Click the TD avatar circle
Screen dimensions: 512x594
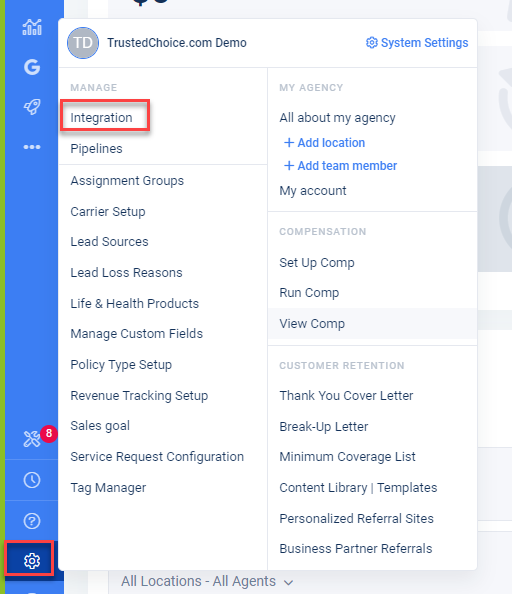point(83,43)
